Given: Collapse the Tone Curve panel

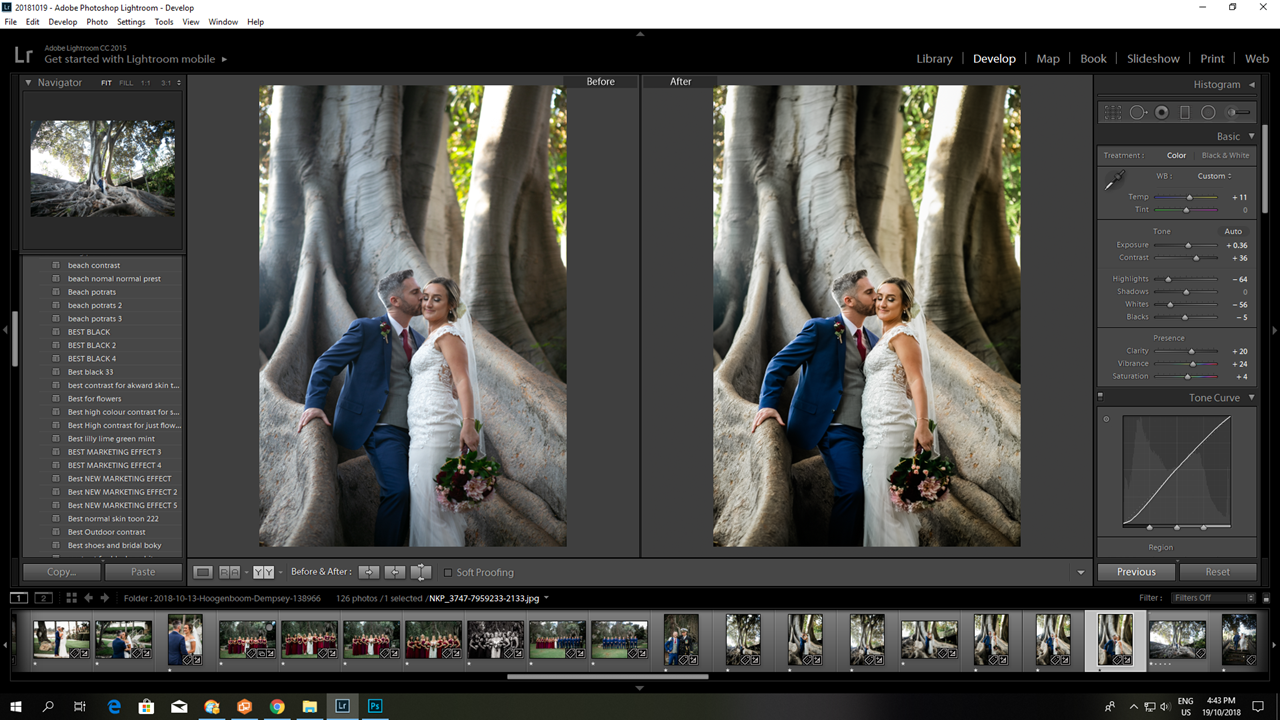Looking at the screenshot, I should (x=1251, y=397).
